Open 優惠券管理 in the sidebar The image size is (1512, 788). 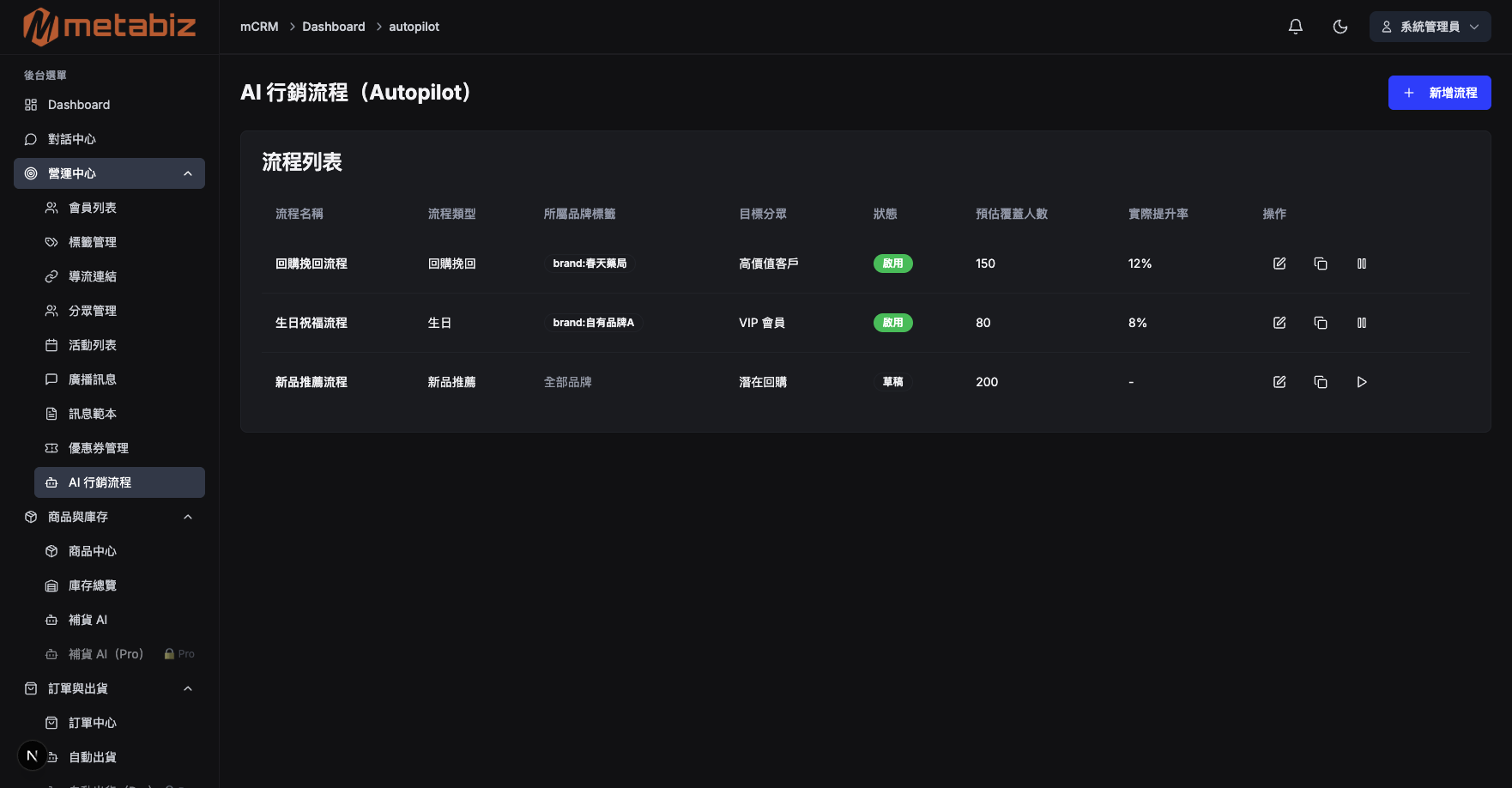[98, 447]
